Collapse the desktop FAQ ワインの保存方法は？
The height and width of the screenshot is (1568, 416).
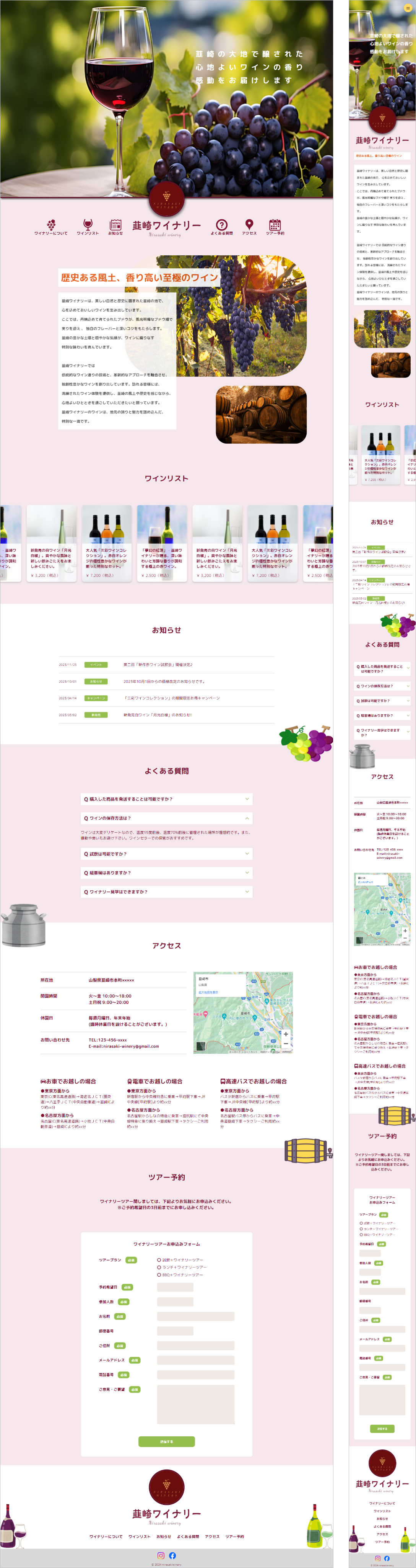point(166,818)
